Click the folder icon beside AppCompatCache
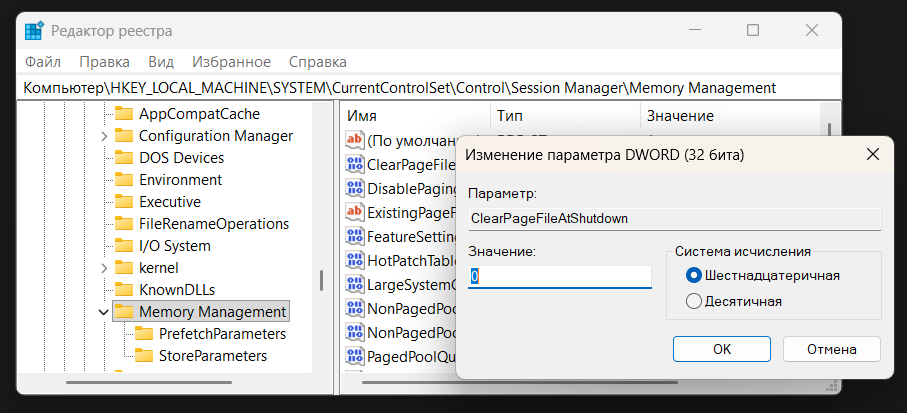This screenshot has width=907, height=413. pos(124,114)
